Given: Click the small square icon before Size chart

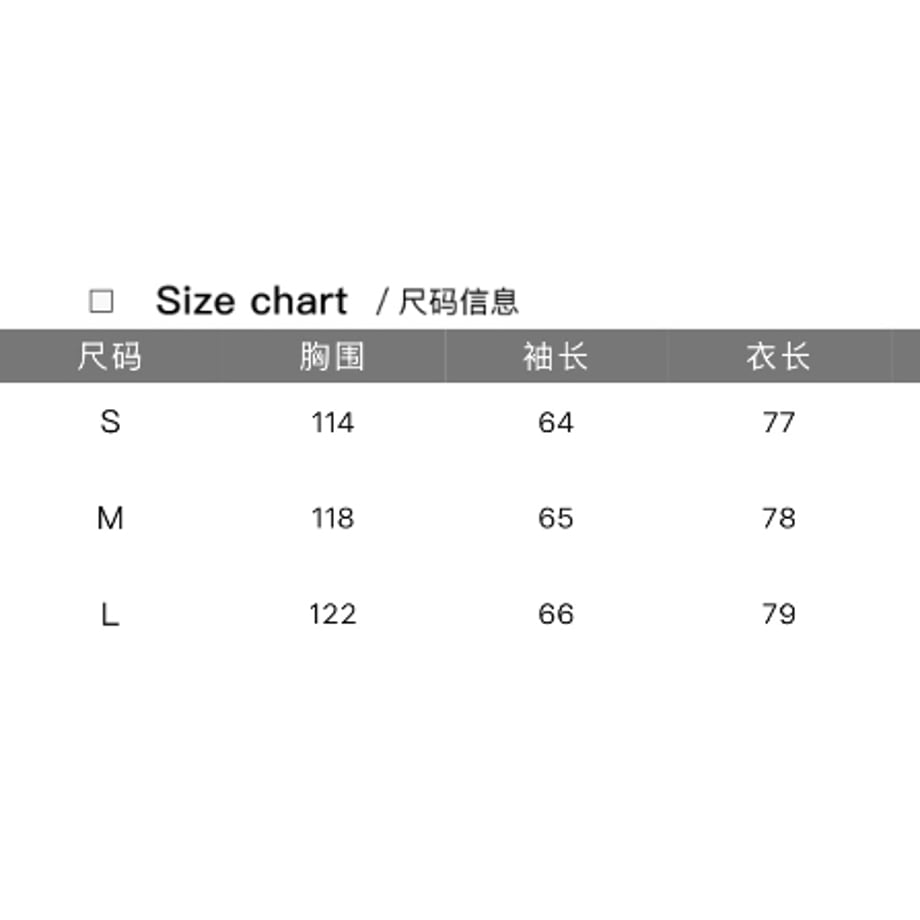Looking at the screenshot, I should point(101,302).
